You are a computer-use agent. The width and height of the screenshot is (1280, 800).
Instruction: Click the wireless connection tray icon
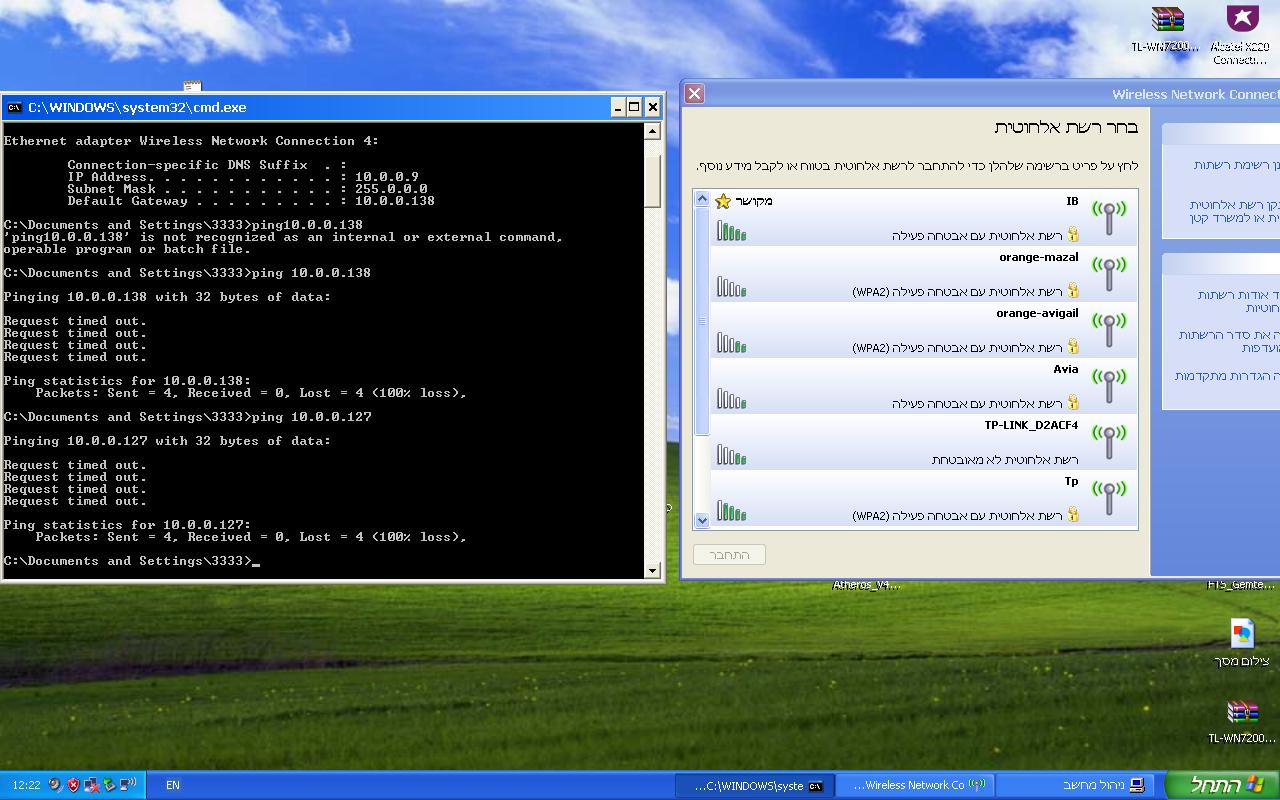(x=128, y=785)
